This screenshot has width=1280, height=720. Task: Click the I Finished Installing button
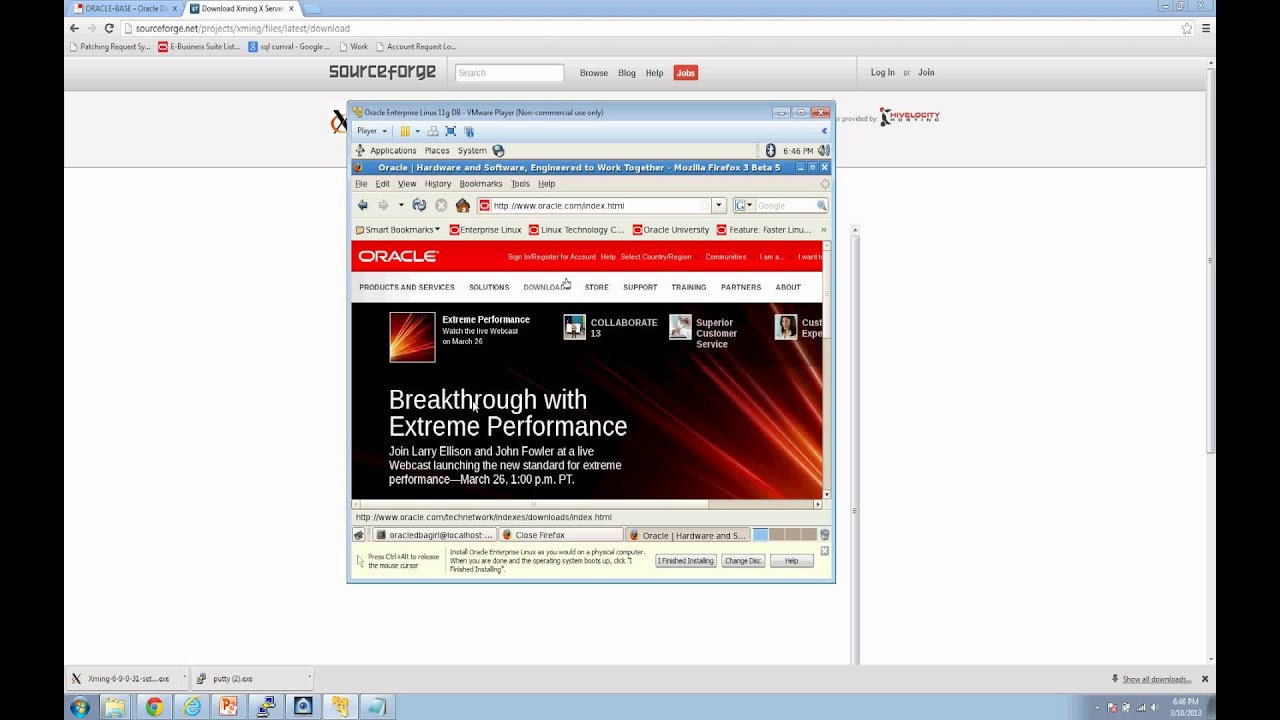coord(685,561)
